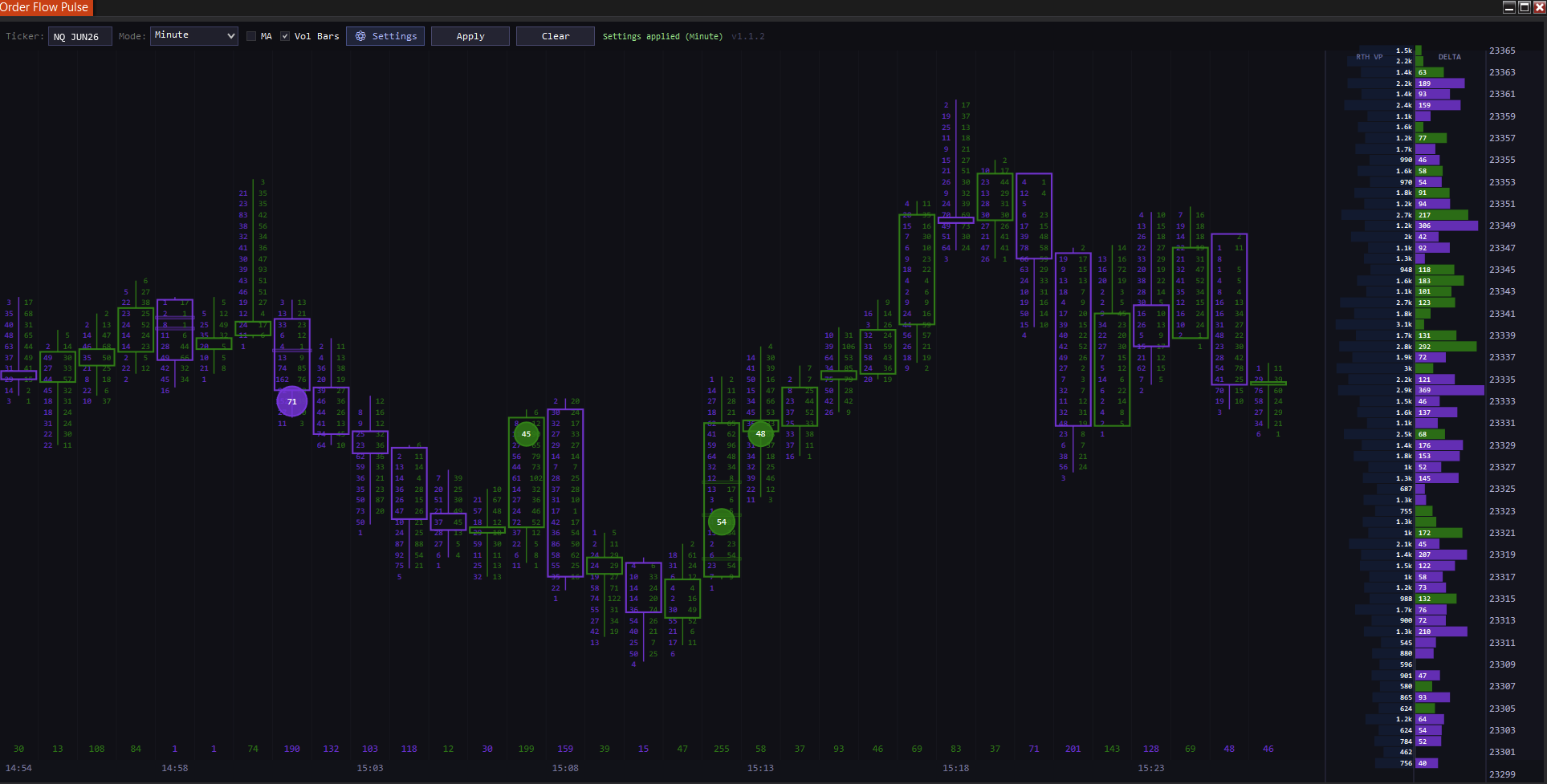Click the purple delta bar labeled 369
This screenshot has width=1547, height=784.
tap(1449, 390)
